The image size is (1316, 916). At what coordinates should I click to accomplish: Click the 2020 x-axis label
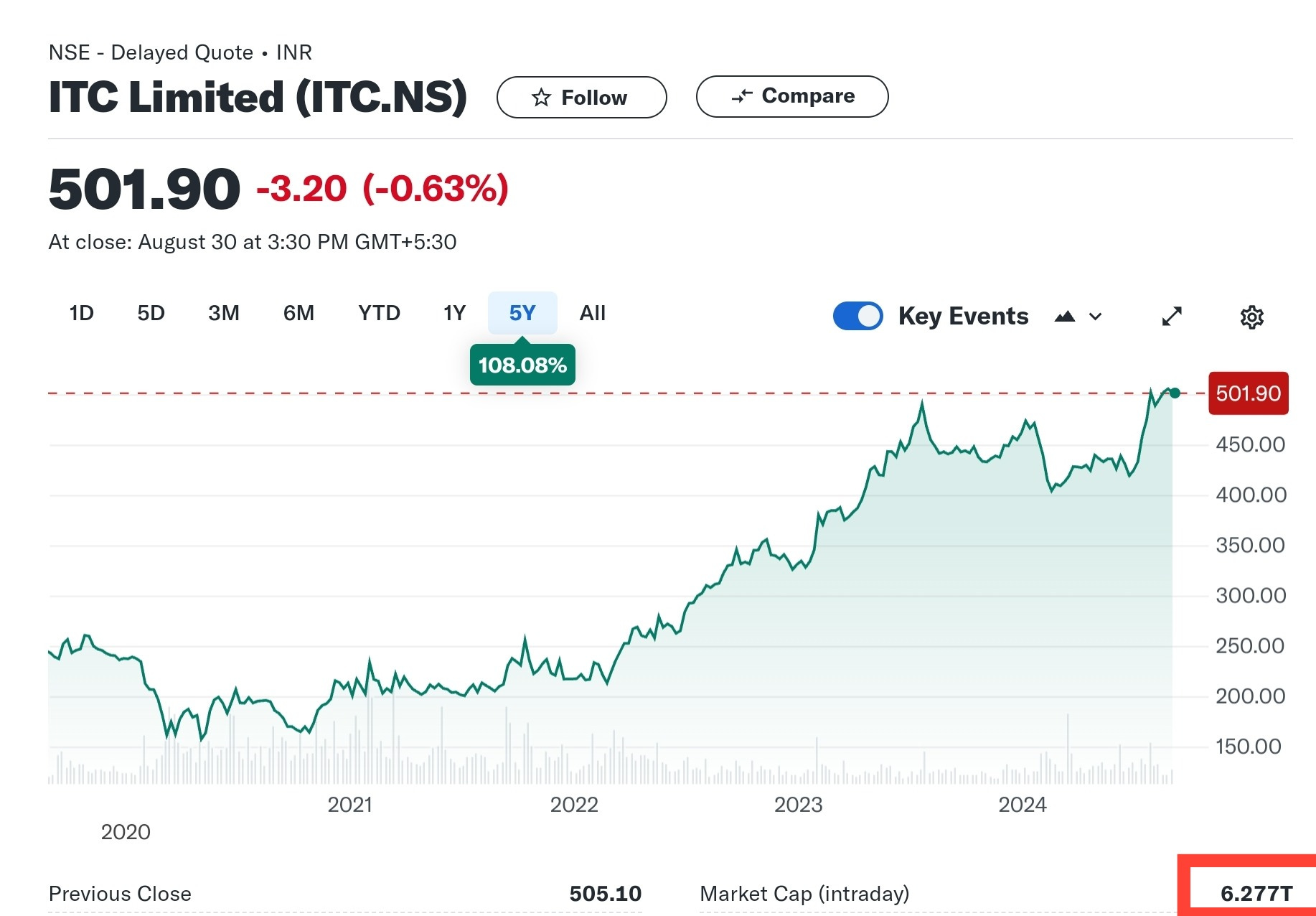tap(126, 832)
